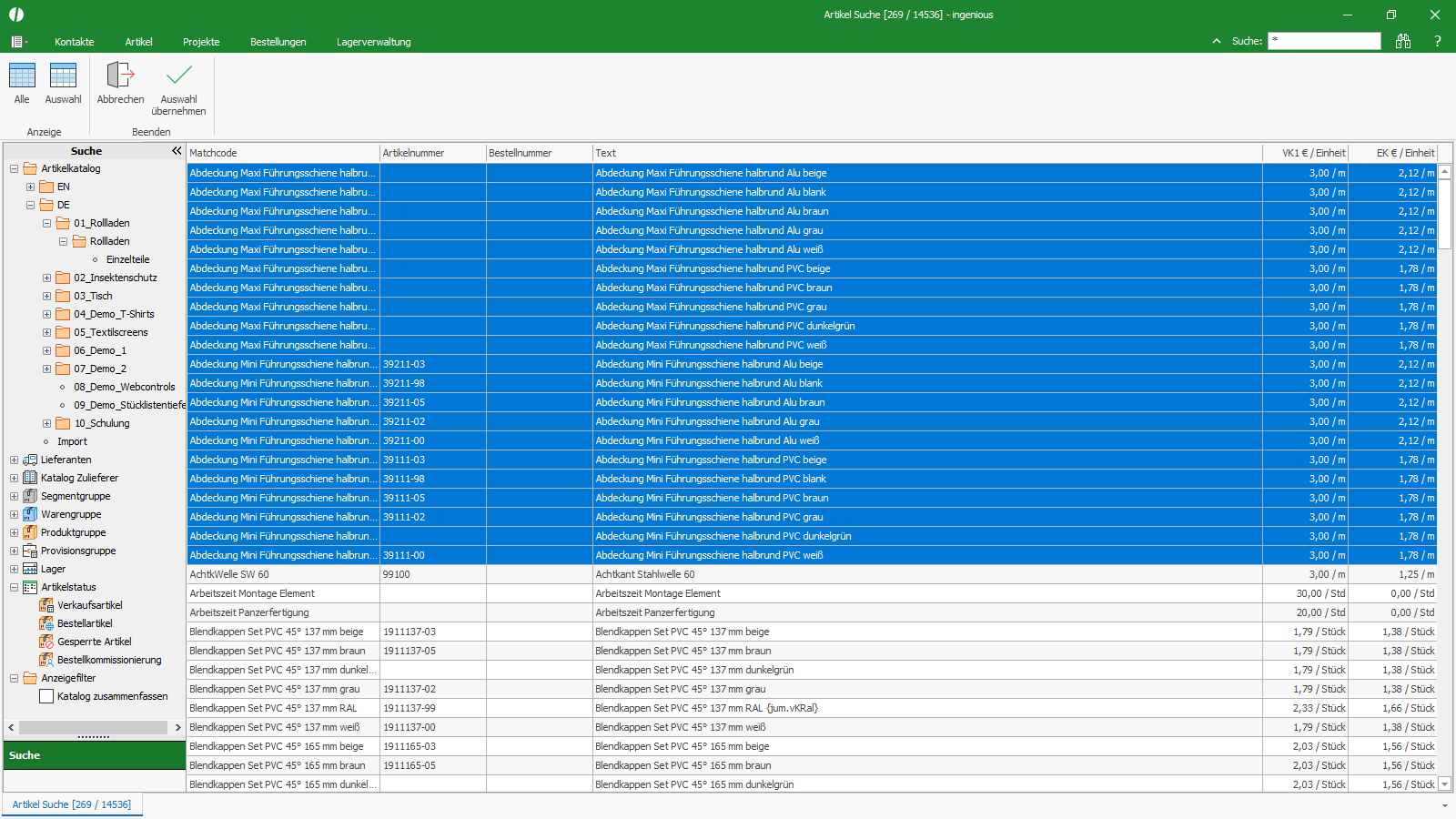
Task: Click the Auswahl display icon
Action: (x=63, y=76)
